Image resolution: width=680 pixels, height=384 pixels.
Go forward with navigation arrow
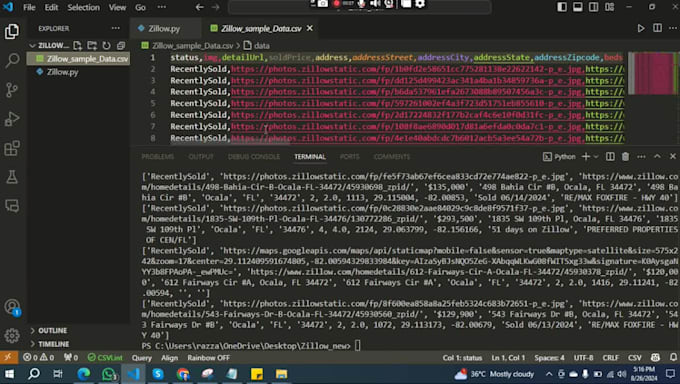pos(216,7)
